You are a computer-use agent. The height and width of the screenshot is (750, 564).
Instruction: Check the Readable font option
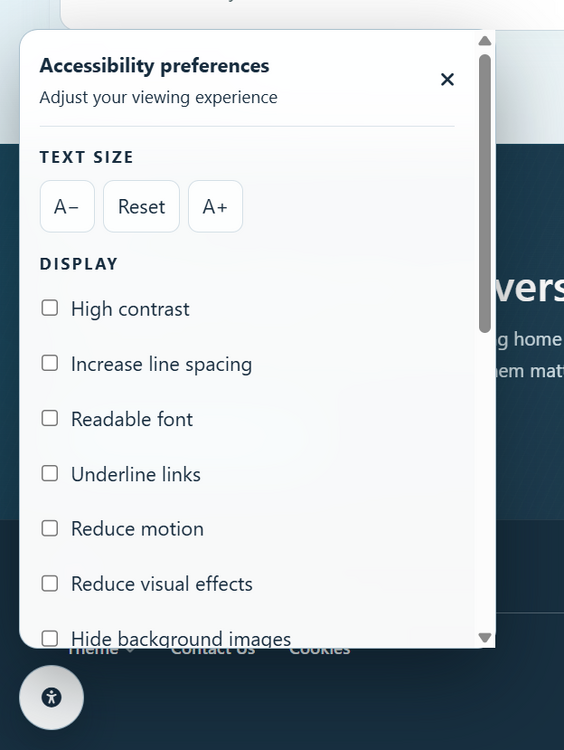point(50,418)
